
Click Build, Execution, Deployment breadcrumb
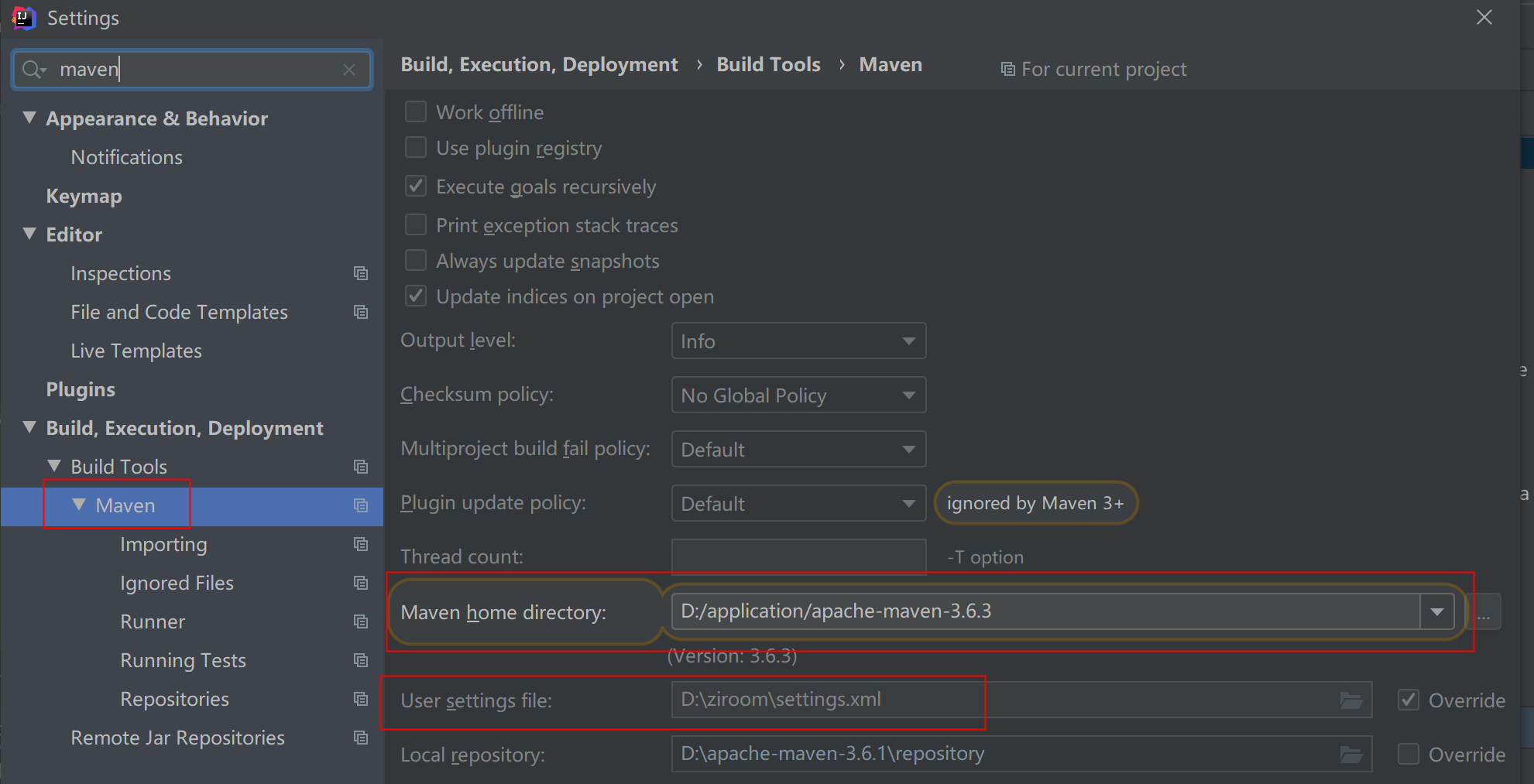[x=539, y=64]
